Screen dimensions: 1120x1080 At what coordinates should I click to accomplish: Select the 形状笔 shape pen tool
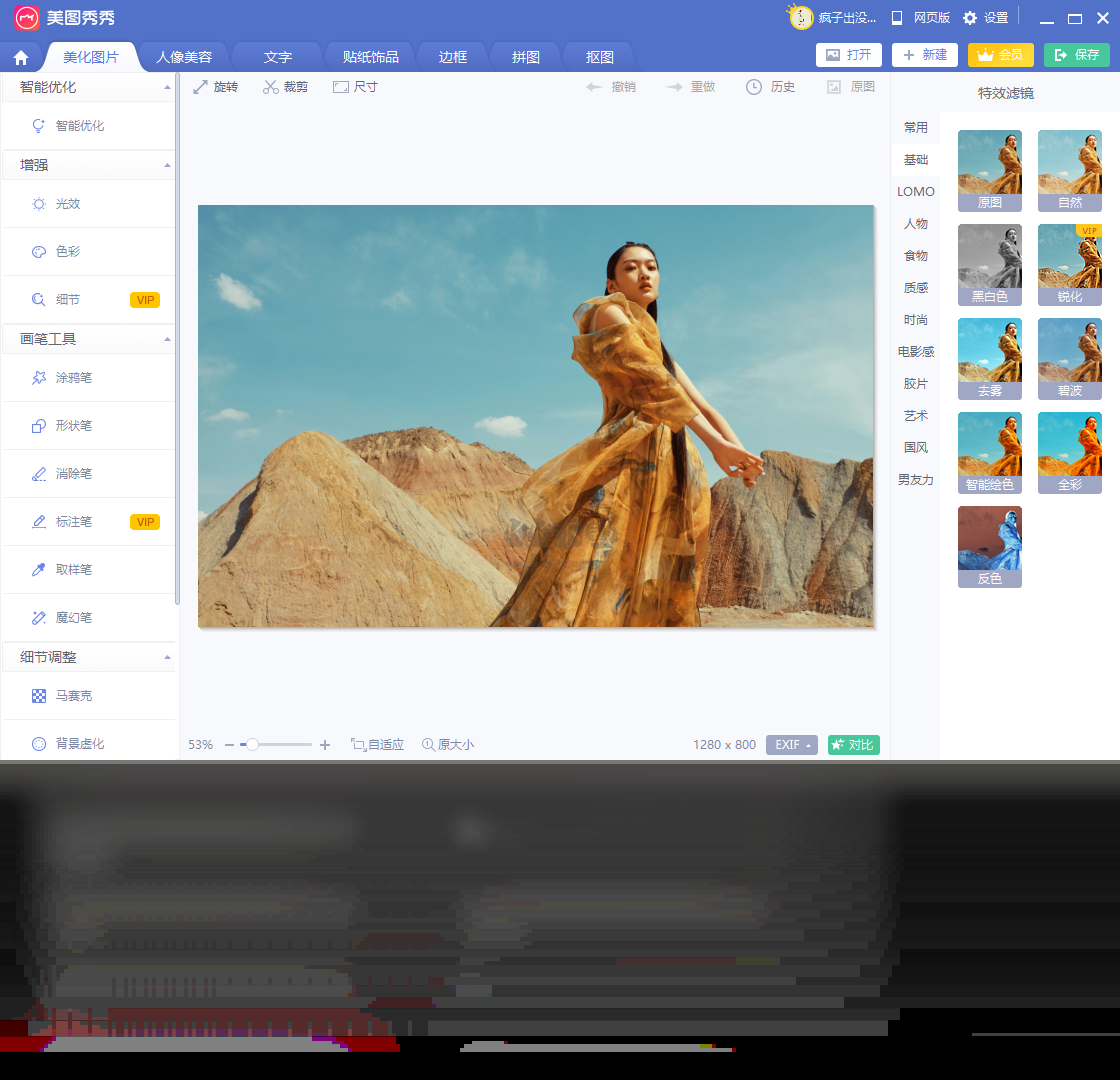pos(75,425)
